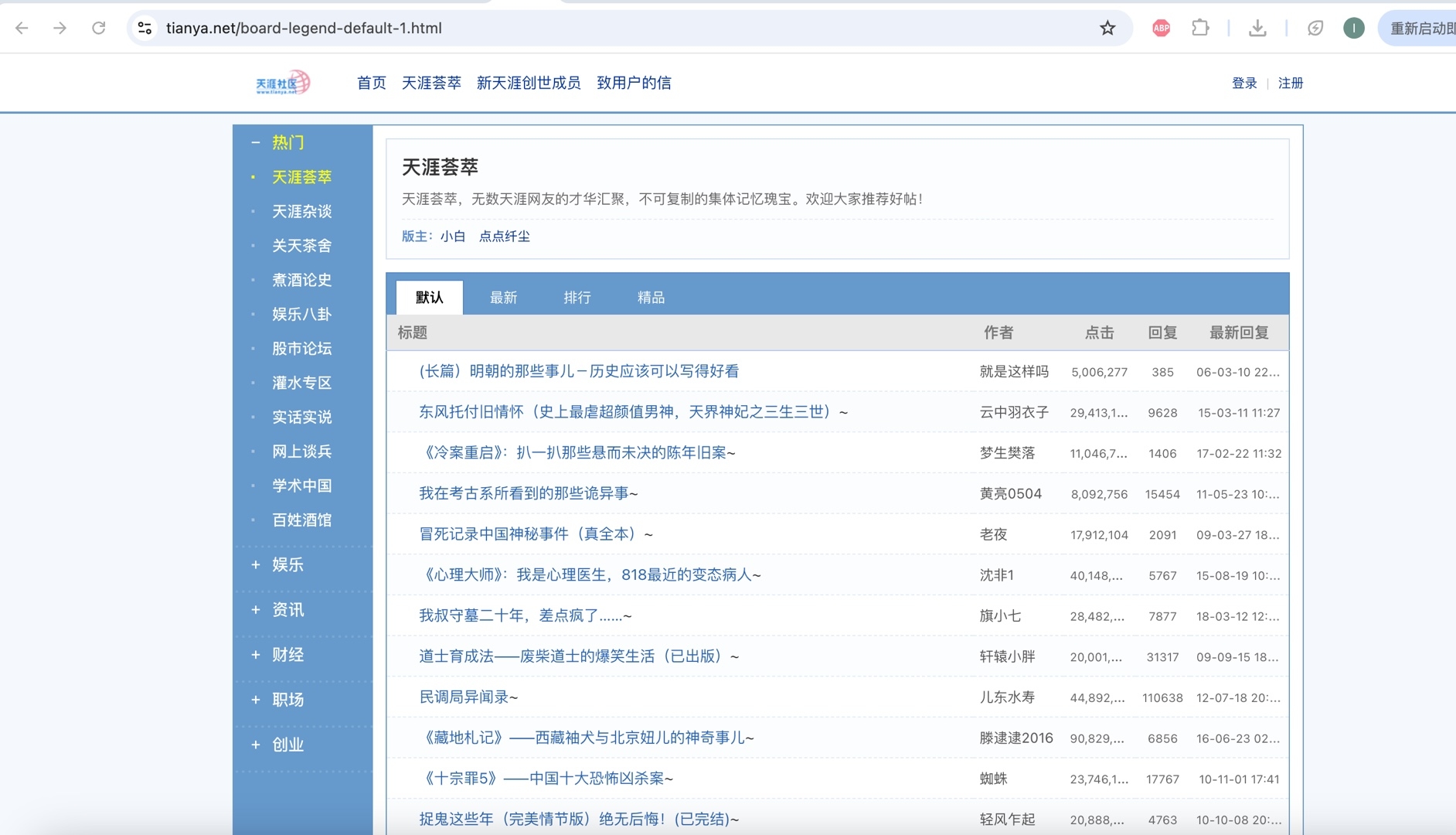1456x835 pixels.
Task: Reload the page with the refresh icon
Action: point(98,28)
